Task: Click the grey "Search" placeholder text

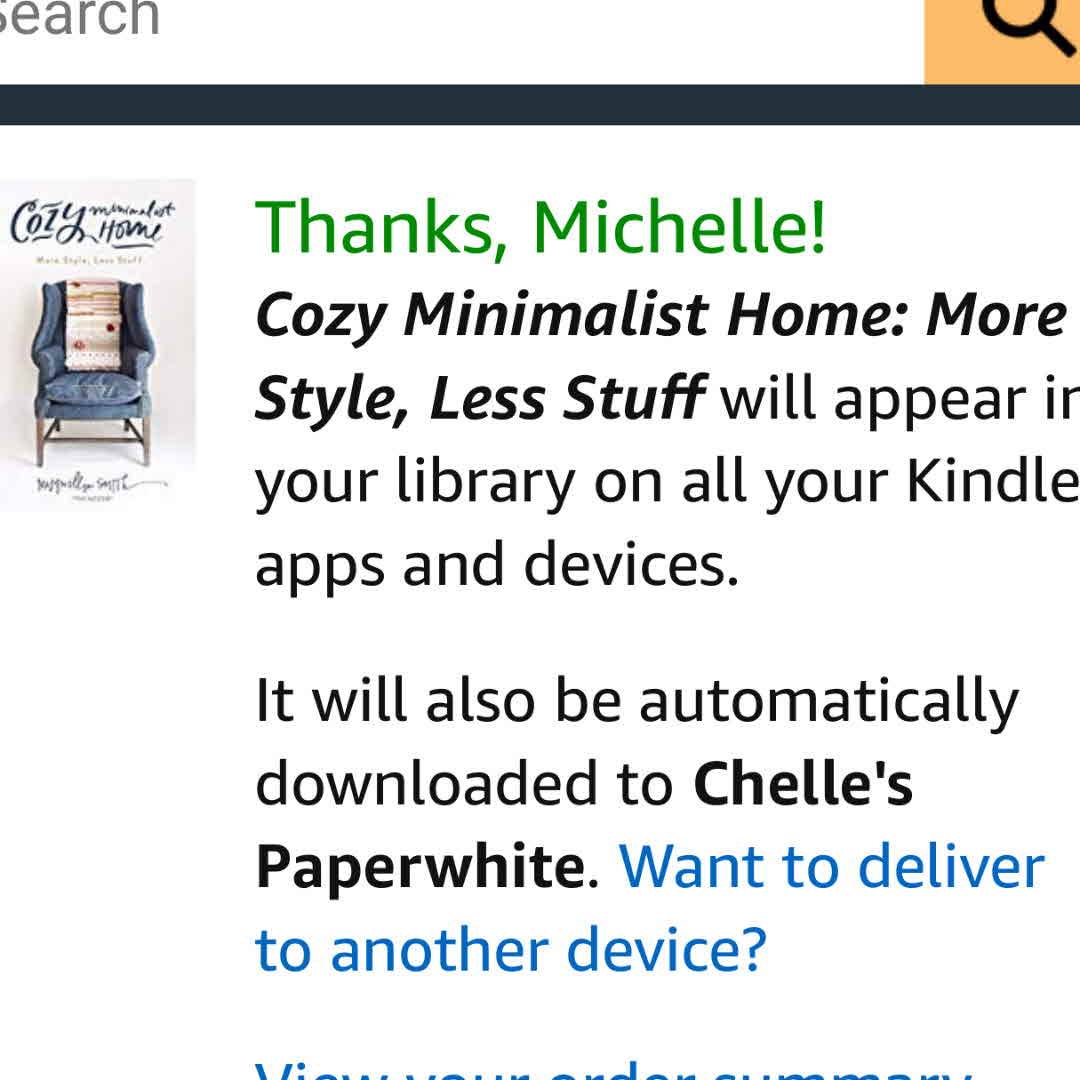Action: click(x=79, y=17)
